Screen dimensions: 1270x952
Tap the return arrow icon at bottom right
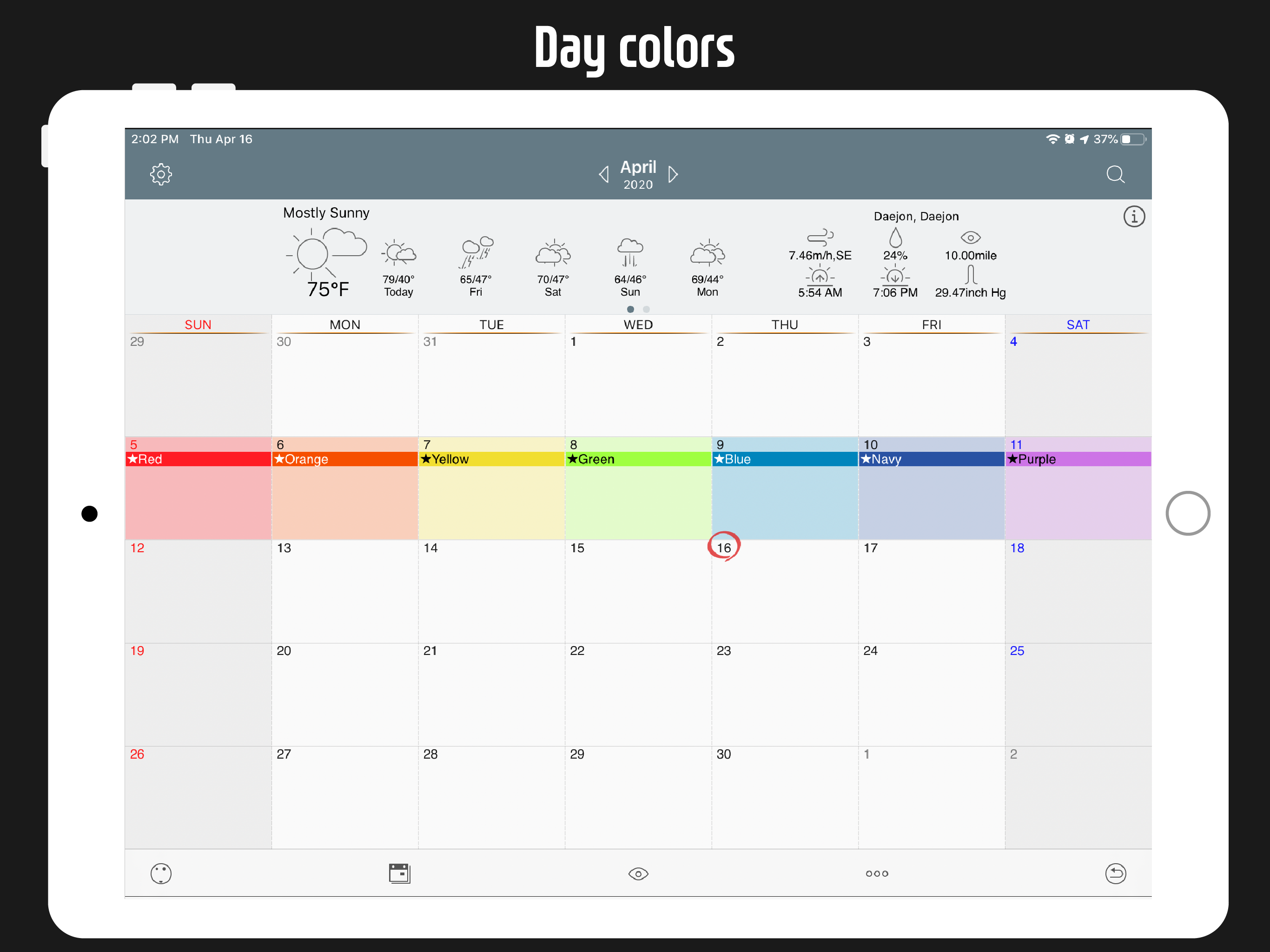tap(1115, 873)
